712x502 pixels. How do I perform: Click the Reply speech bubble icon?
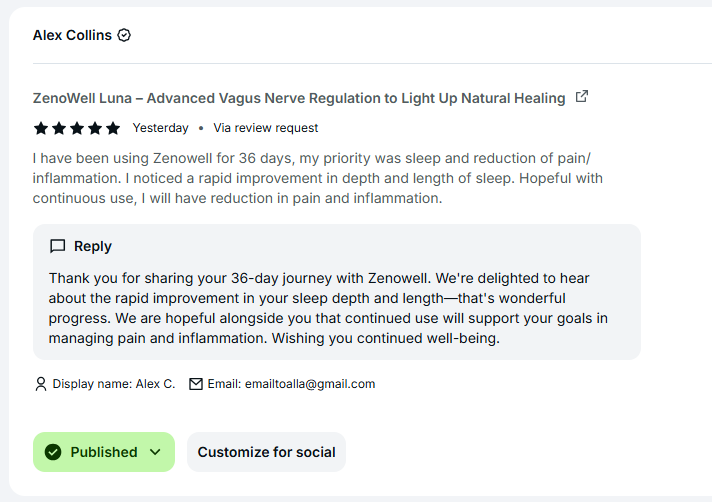58,246
